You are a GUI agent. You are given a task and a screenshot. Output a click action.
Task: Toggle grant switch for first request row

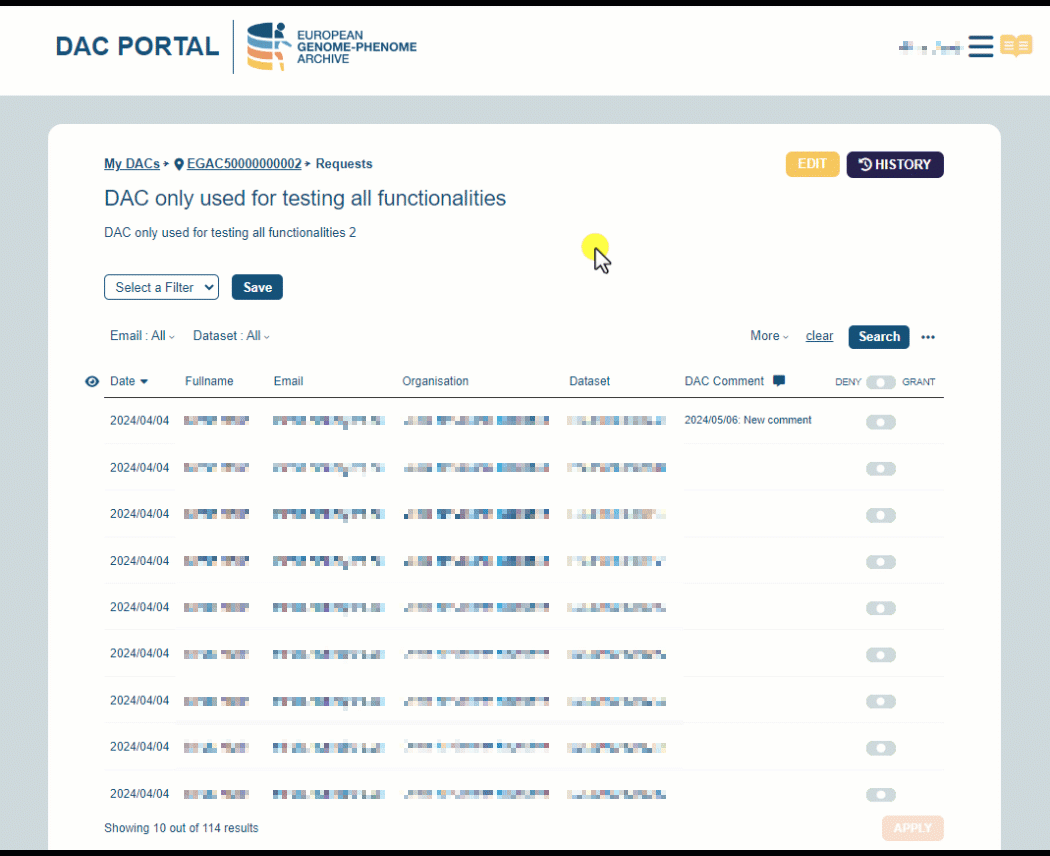click(881, 422)
